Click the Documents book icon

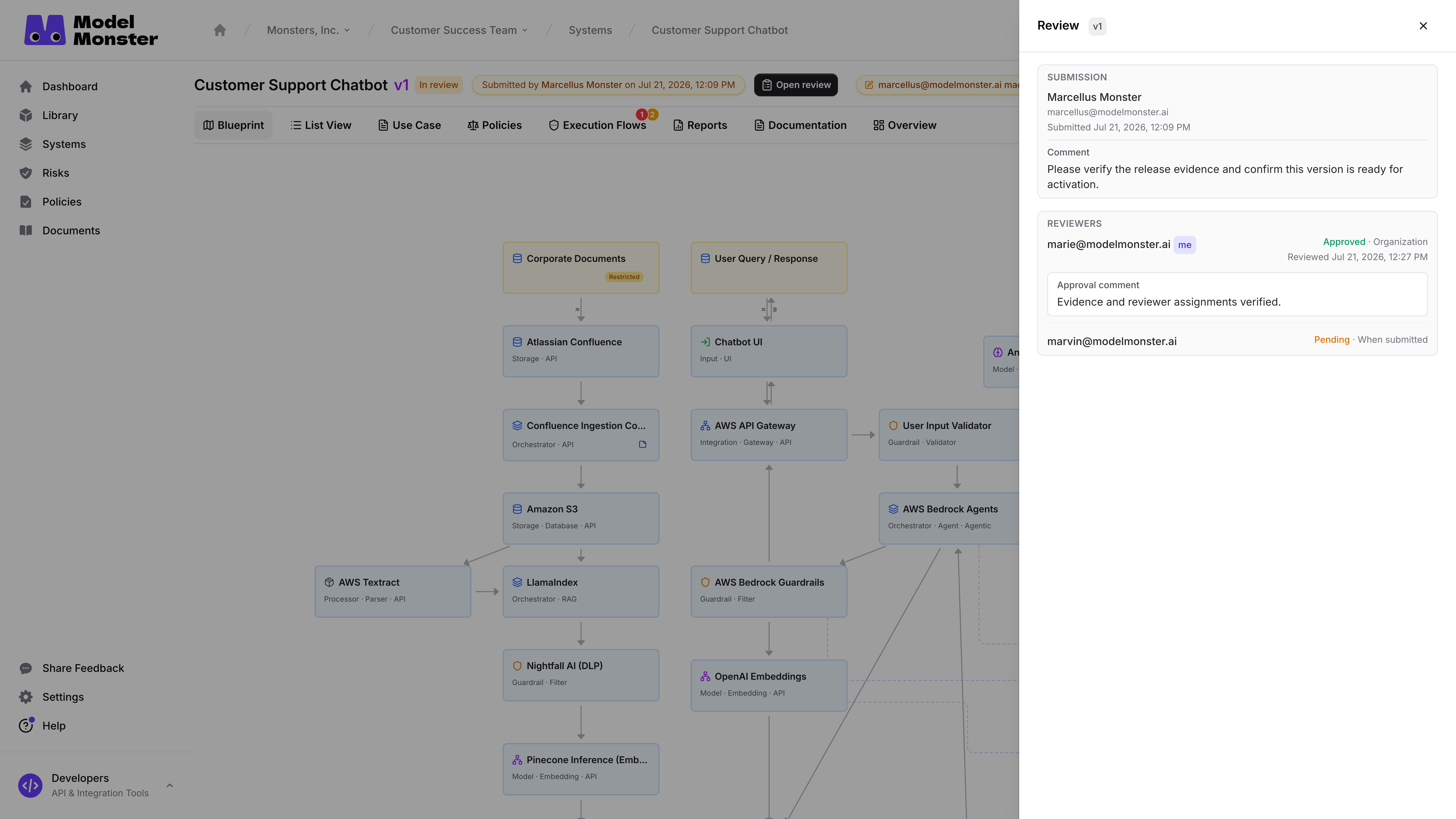[x=26, y=231]
